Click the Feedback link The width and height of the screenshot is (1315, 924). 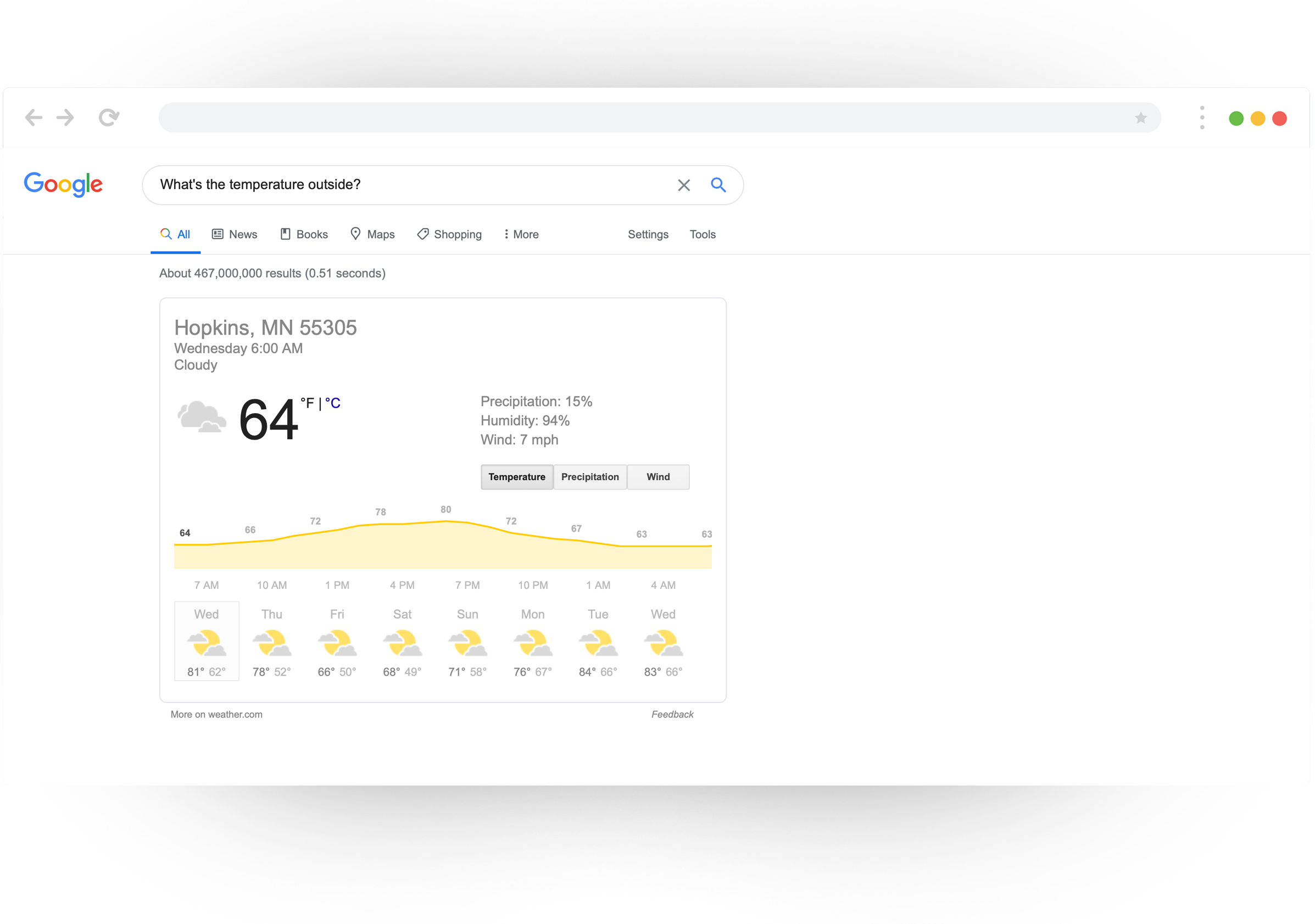pyautogui.click(x=672, y=714)
